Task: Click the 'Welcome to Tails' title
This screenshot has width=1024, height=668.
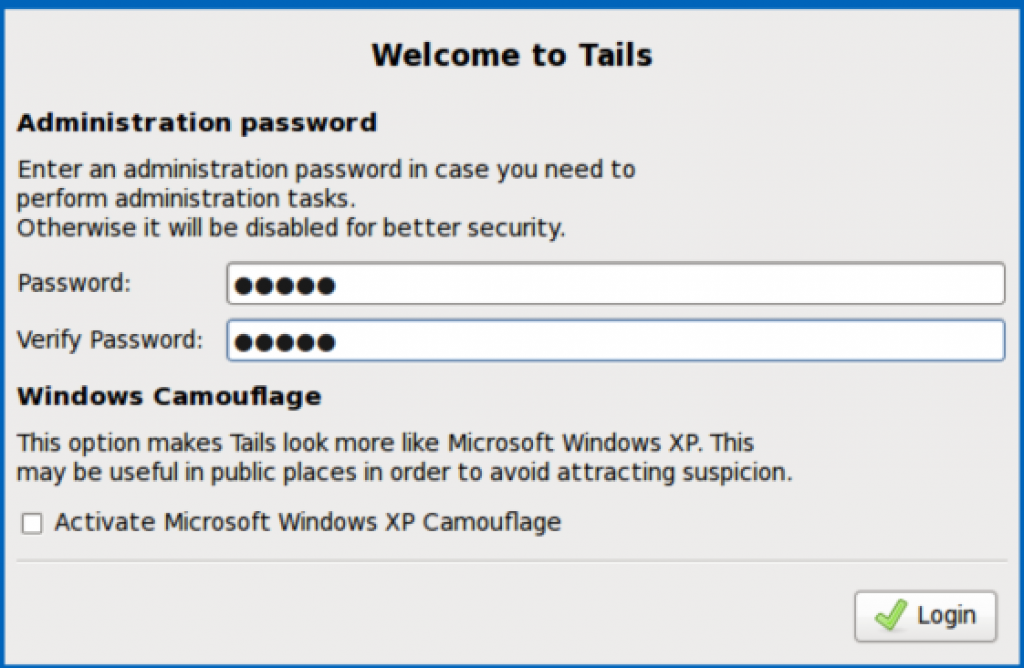Action: coord(511,54)
